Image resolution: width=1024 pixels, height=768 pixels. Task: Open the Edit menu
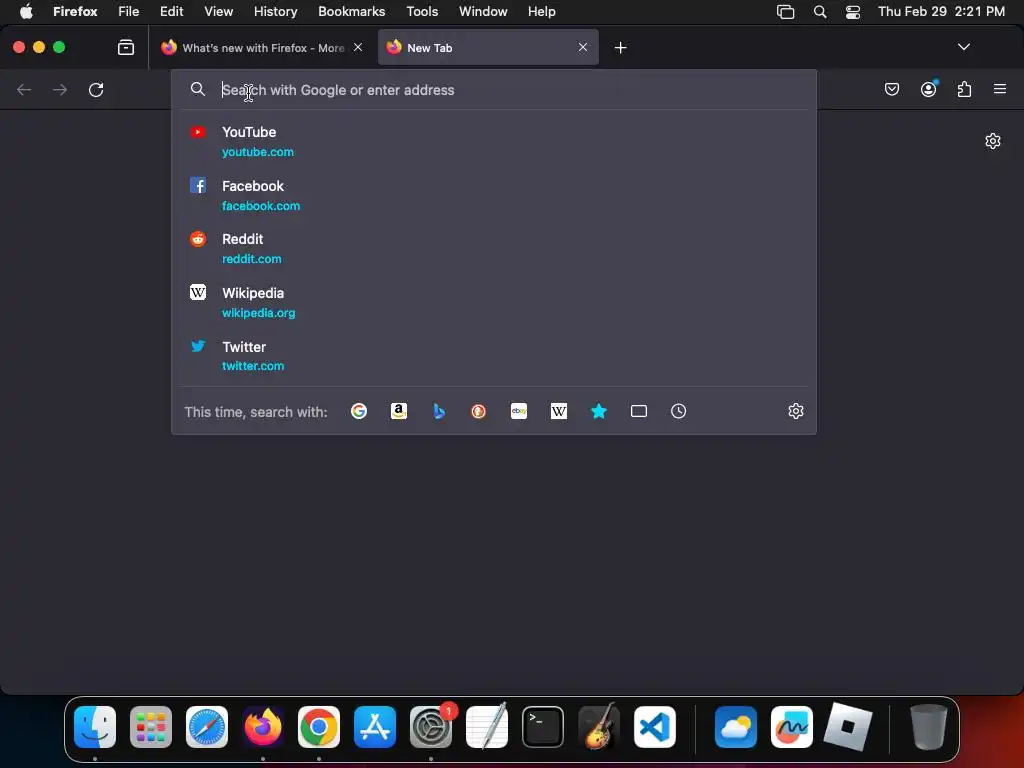172,11
